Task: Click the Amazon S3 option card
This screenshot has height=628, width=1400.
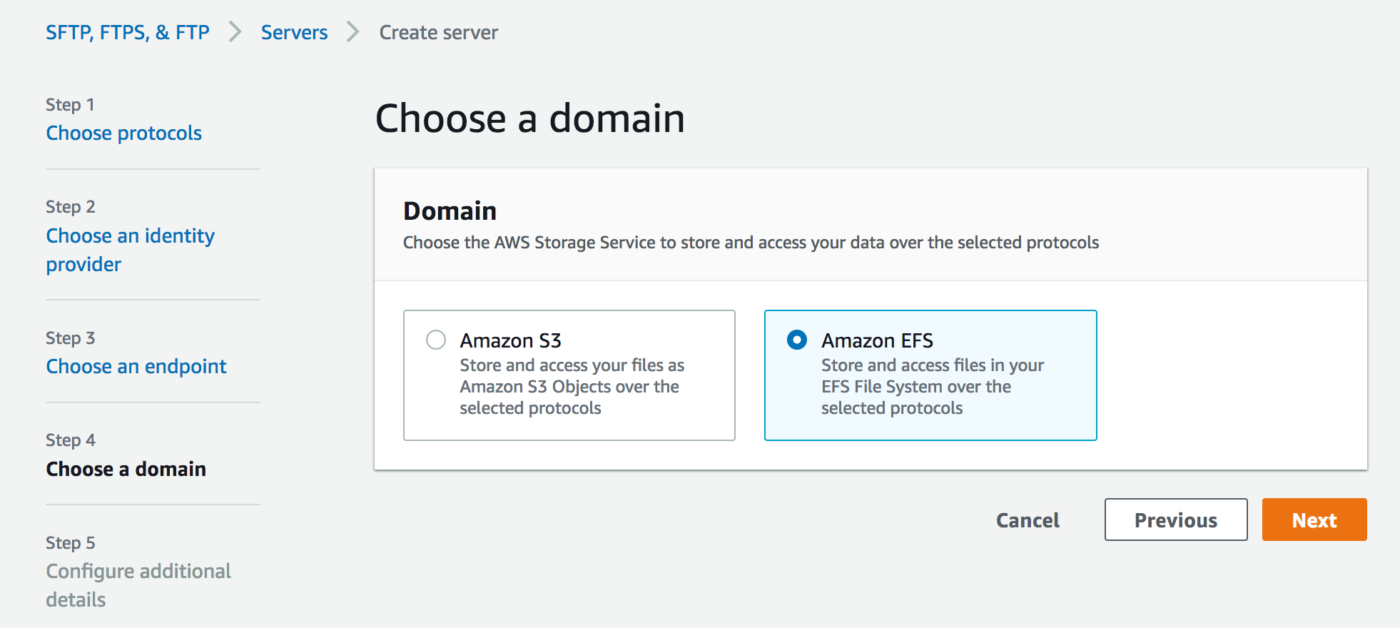Action: (569, 375)
